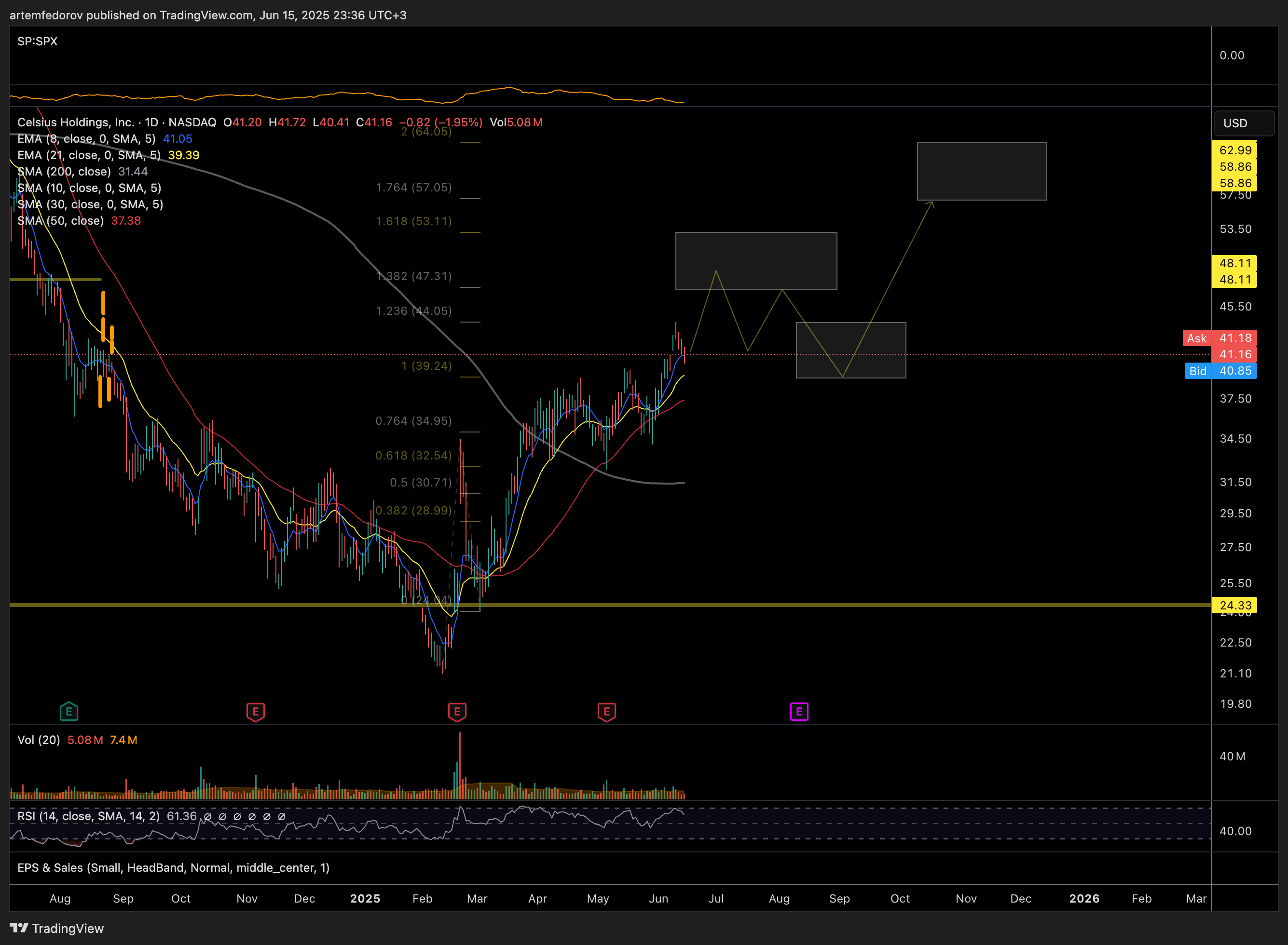The image size is (1288, 945).
Task: Click the 40 M volume axis label
Action: tap(1232, 756)
